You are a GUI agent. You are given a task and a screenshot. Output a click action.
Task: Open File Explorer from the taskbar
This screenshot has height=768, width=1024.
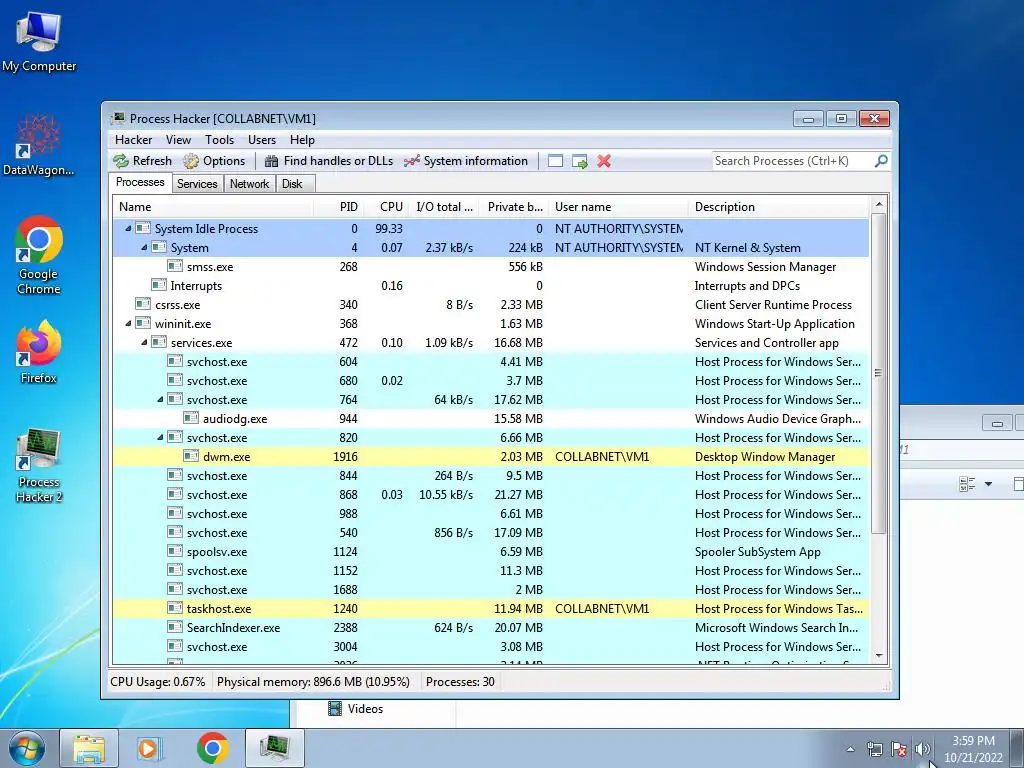[89, 748]
